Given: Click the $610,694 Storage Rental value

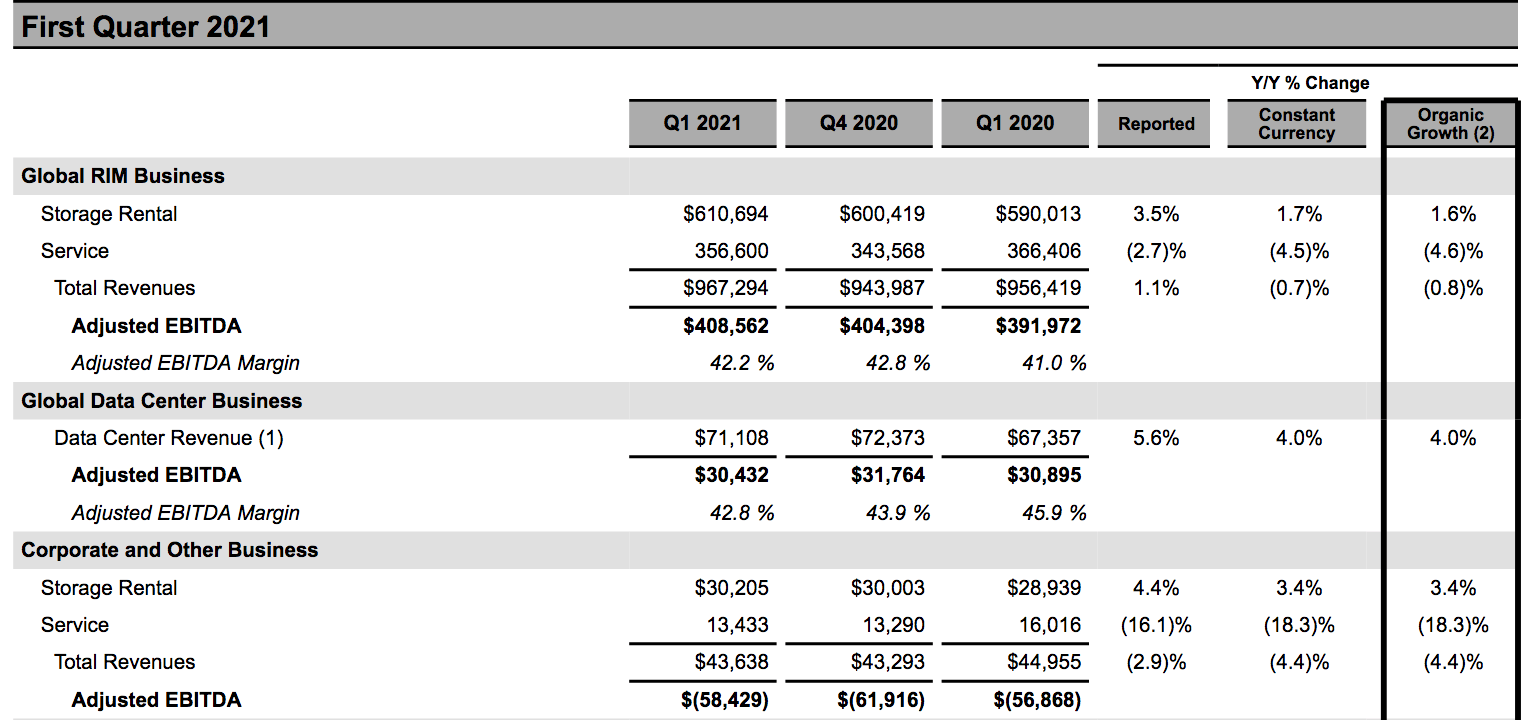Looking at the screenshot, I should click(726, 214).
